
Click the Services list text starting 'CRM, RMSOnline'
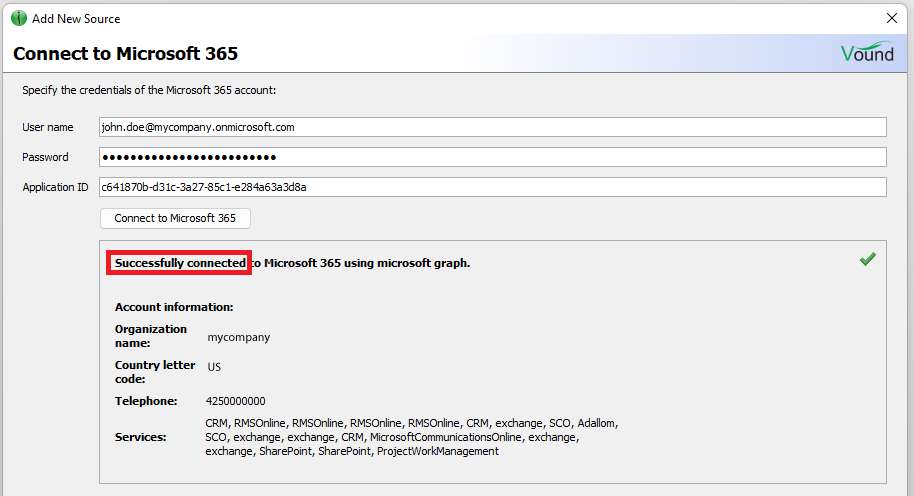(x=412, y=437)
